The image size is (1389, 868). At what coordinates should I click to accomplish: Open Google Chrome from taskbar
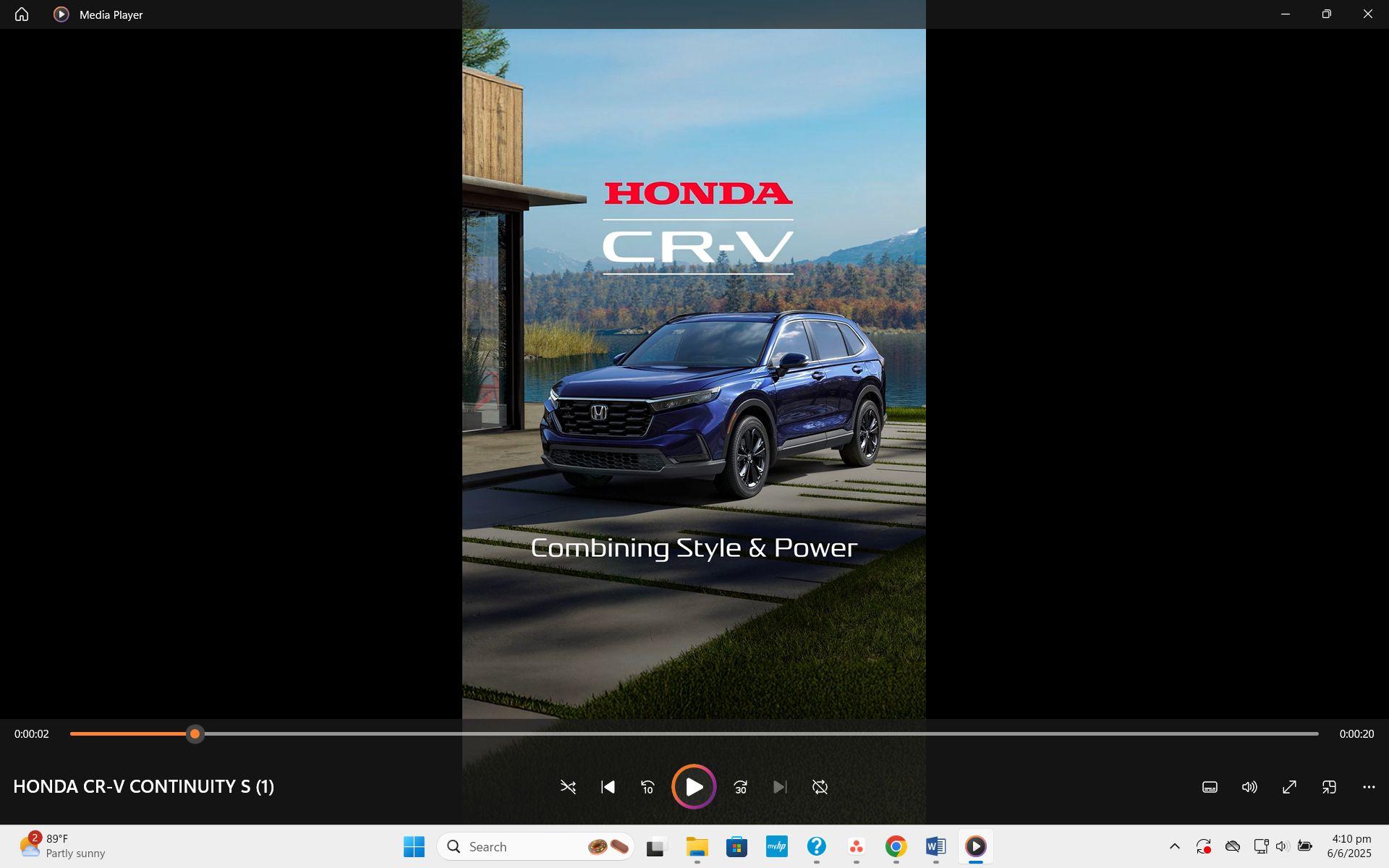click(896, 846)
